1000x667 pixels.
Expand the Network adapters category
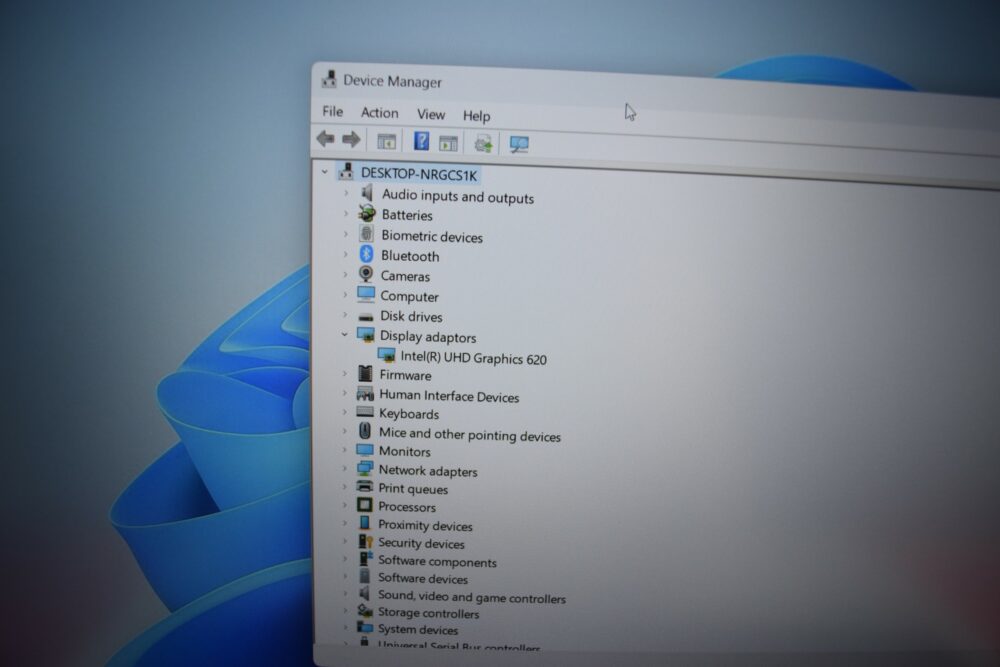click(344, 469)
